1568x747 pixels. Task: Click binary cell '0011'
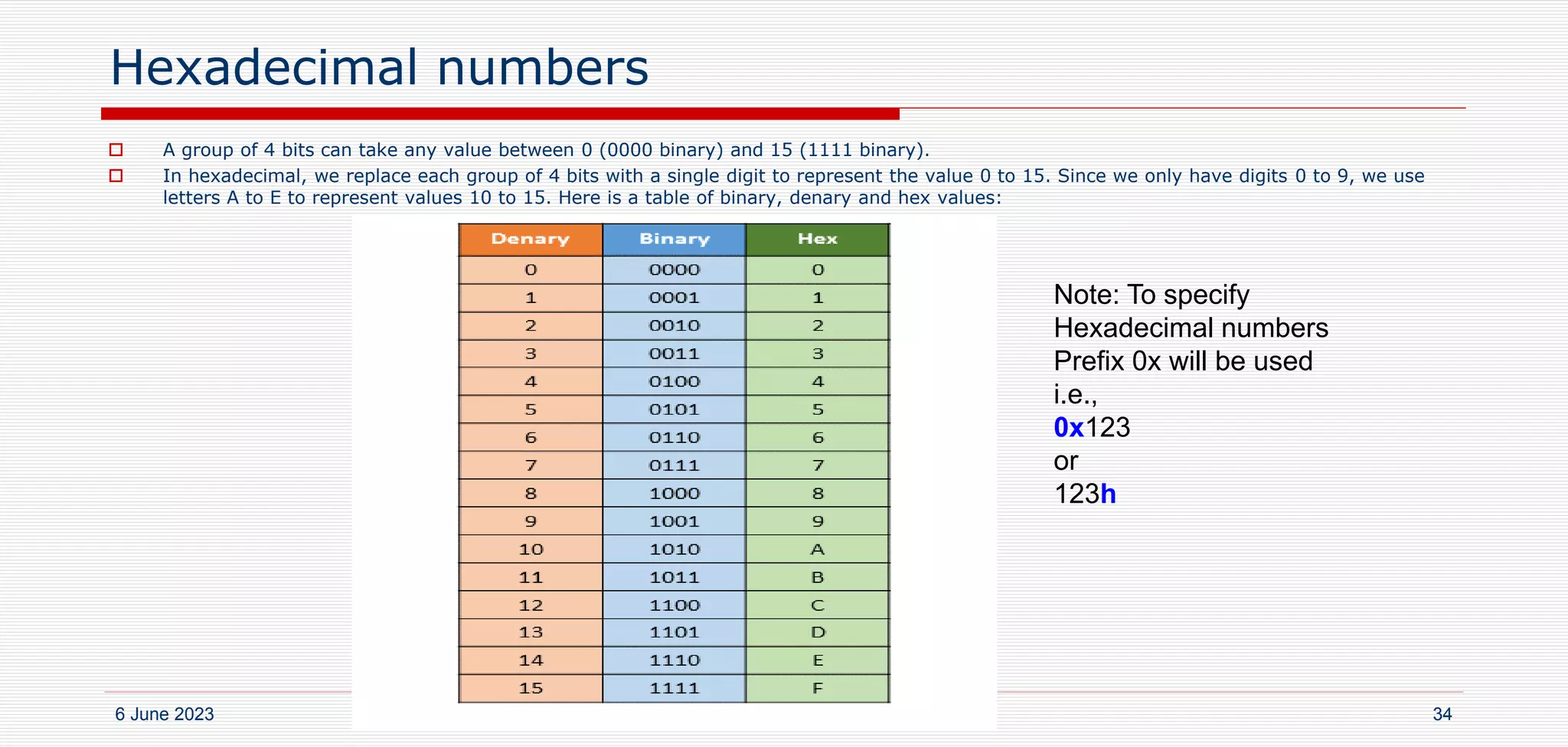675,354
